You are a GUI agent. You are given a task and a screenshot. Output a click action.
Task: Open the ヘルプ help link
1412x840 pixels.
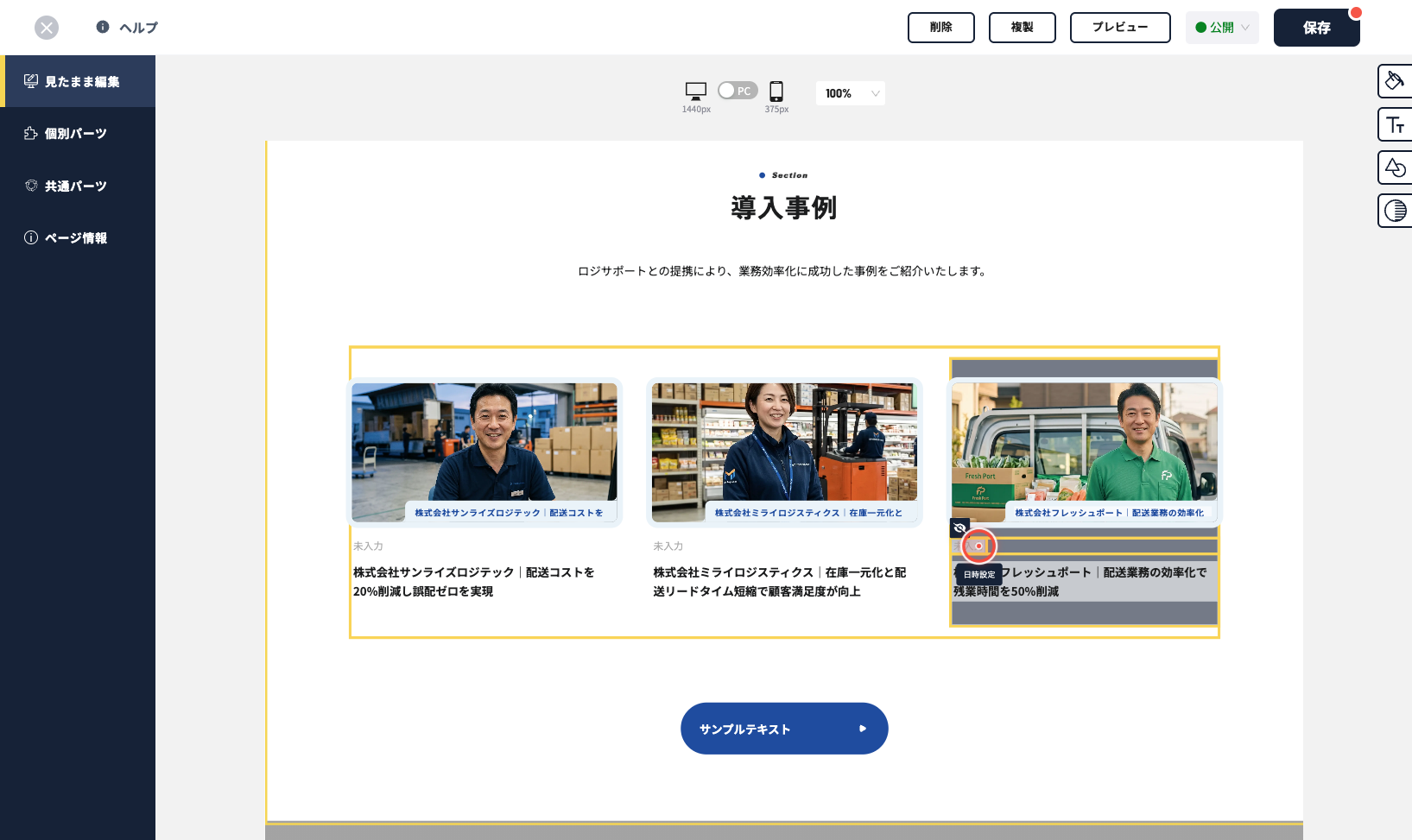(127, 28)
